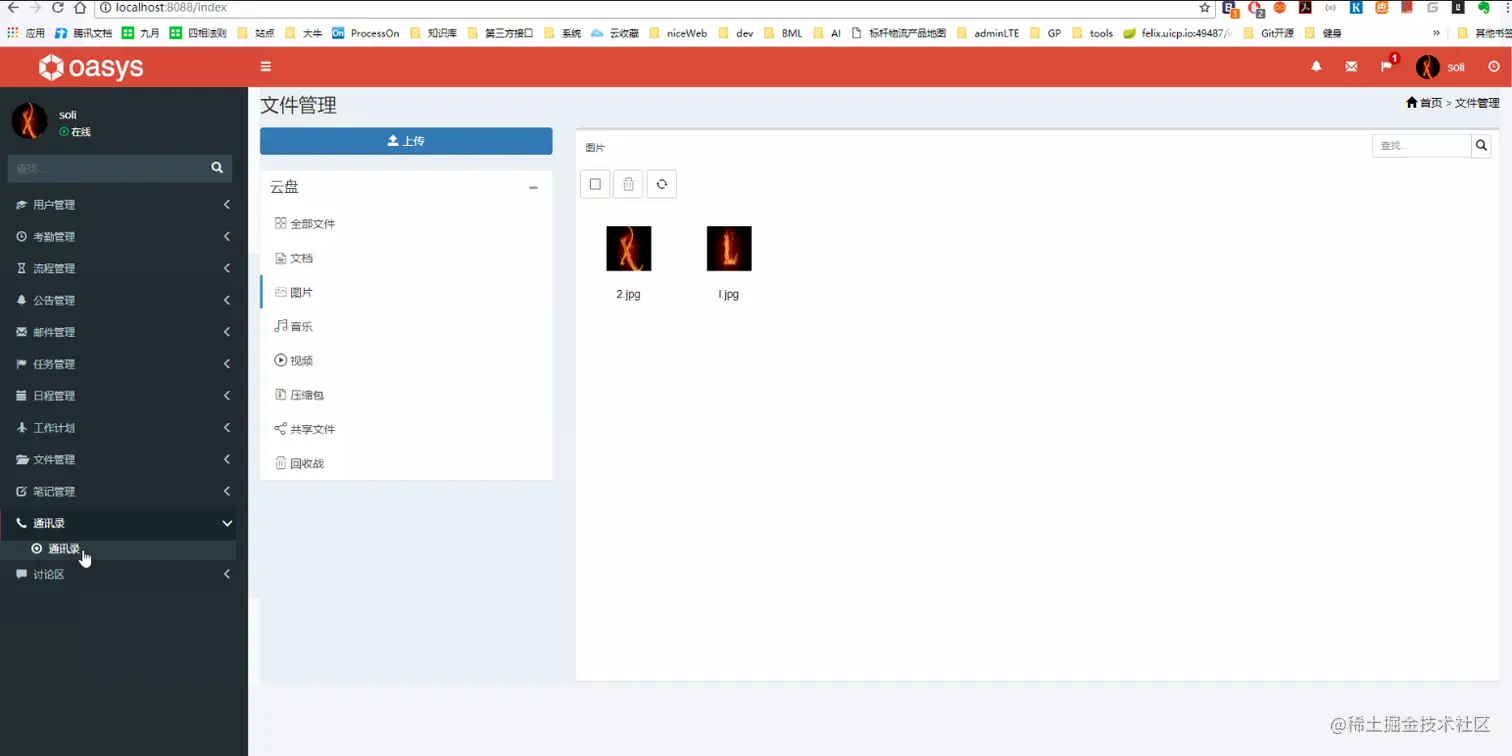
Task: Click the search magnifier button in file panel
Action: click(1481, 146)
